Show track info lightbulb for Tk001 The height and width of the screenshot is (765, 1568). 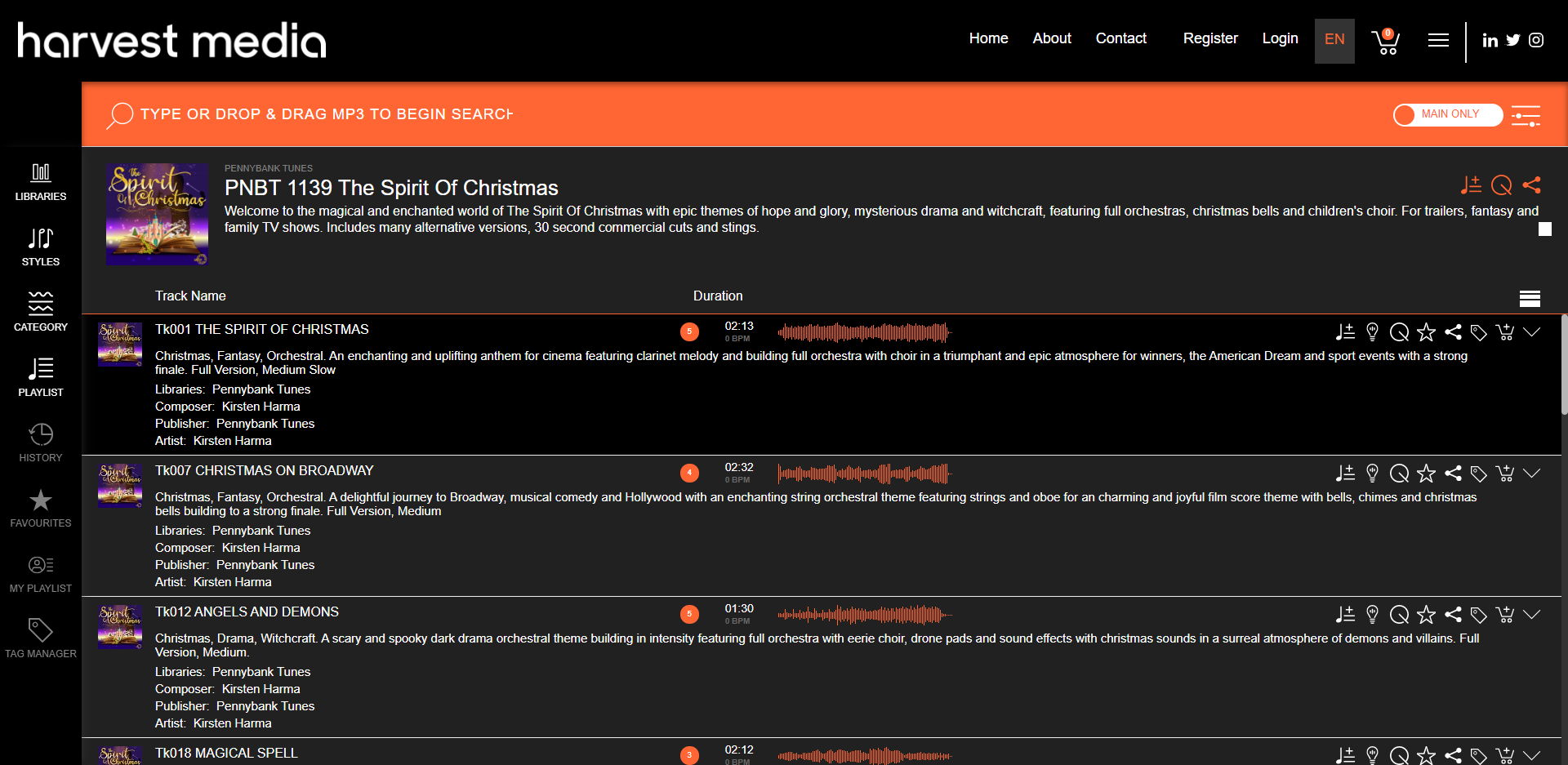1372,331
